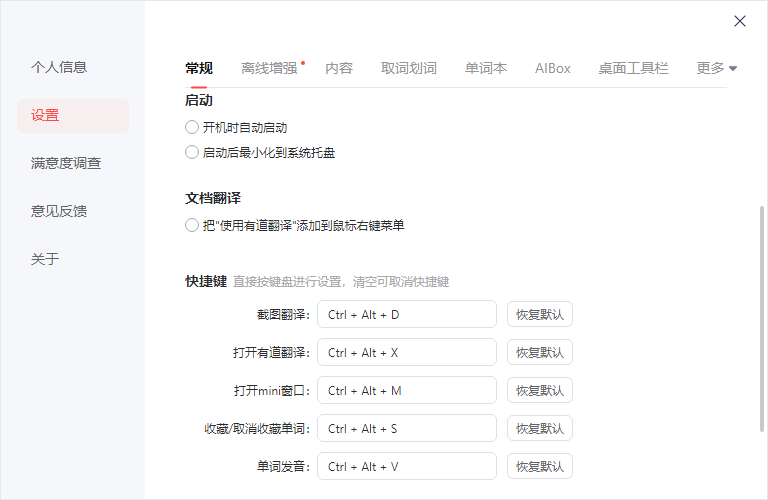The width and height of the screenshot is (768, 500).
Task: Expand the 更多 dropdown menu
Action: pos(716,68)
